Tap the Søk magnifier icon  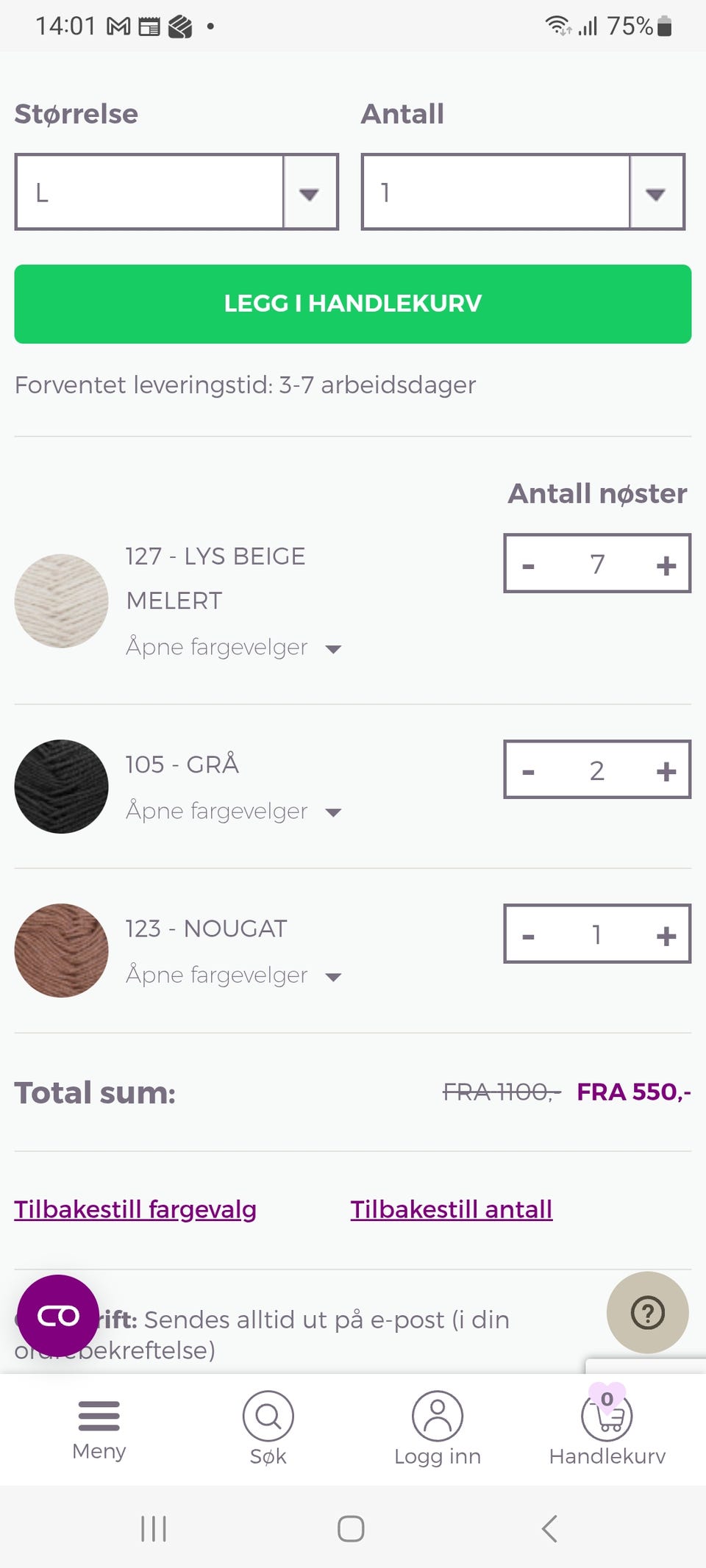point(268,1416)
